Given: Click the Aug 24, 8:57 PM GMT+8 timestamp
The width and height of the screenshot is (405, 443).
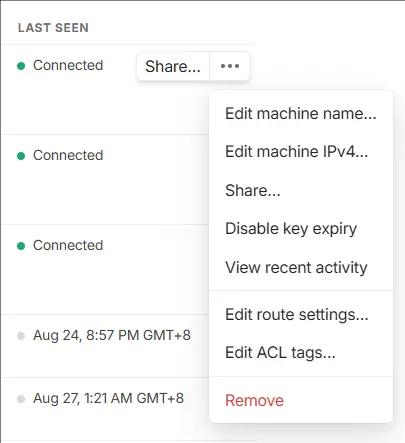Looking at the screenshot, I should click(x=112, y=335).
